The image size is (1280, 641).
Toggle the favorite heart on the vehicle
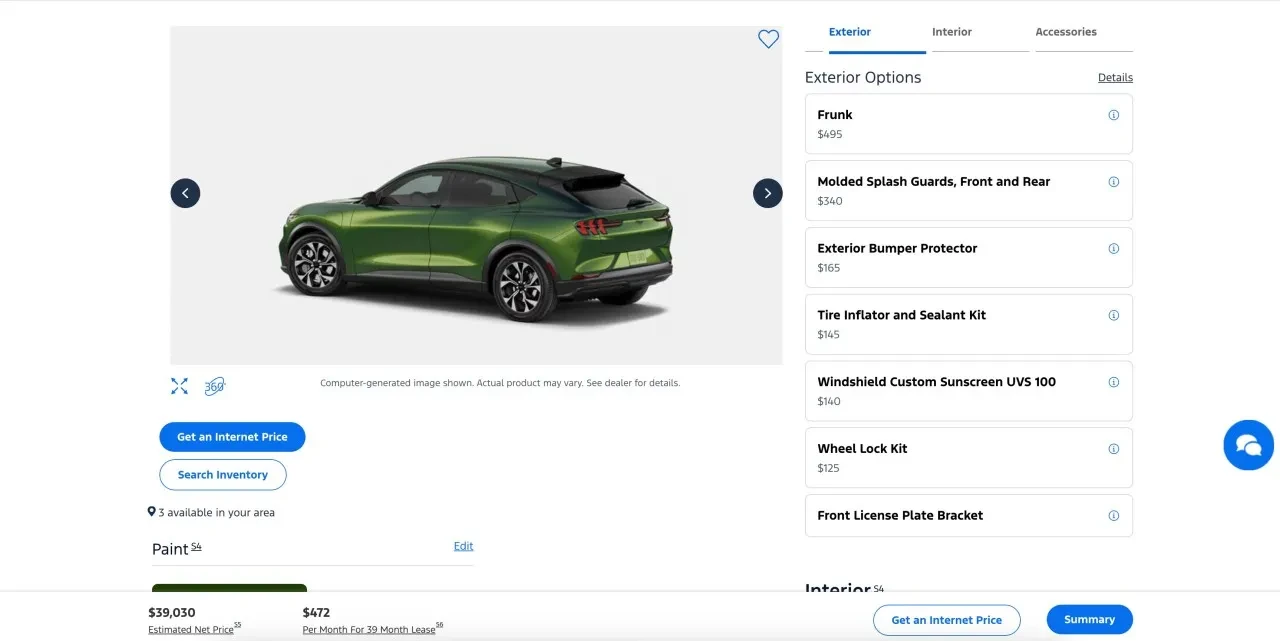click(768, 38)
